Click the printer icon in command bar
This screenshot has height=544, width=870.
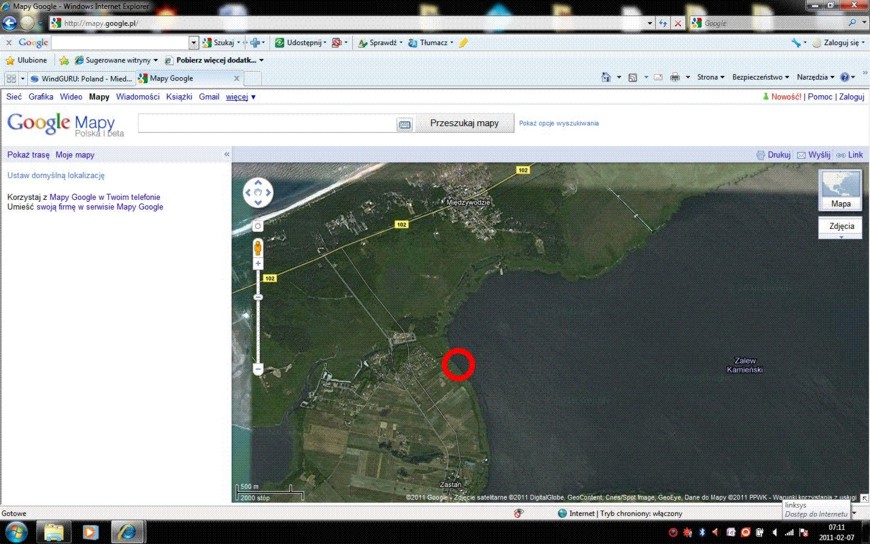pos(675,77)
